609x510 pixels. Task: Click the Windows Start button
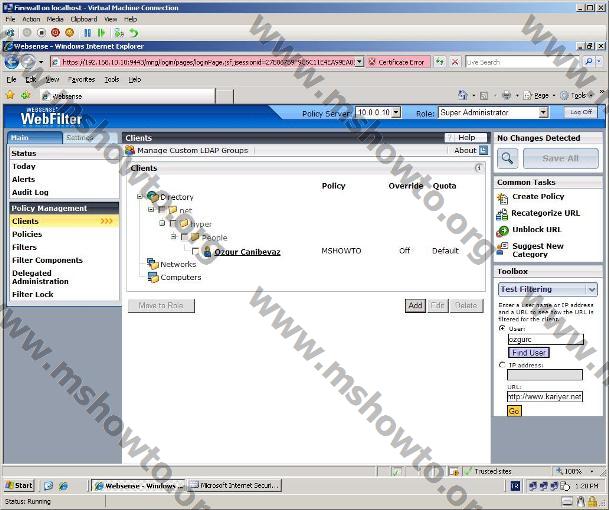click(x=19, y=485)
